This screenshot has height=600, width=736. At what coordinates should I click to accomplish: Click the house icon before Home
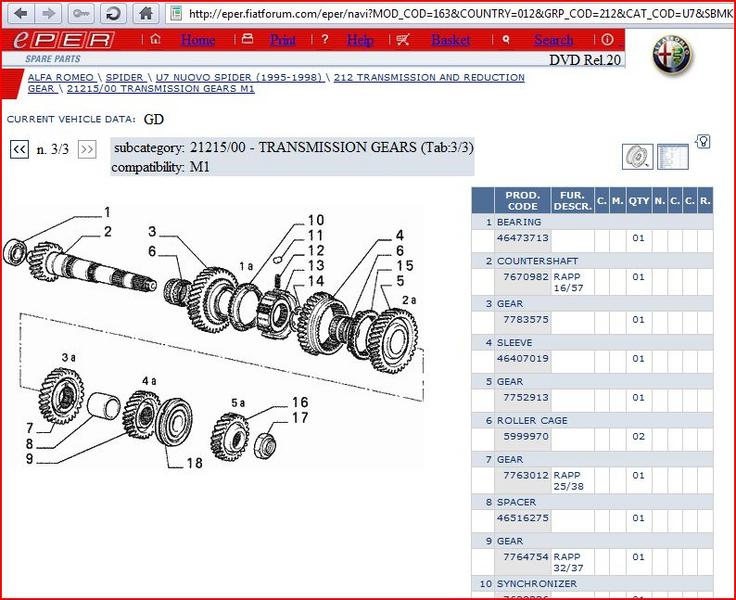tap(155, 39)
